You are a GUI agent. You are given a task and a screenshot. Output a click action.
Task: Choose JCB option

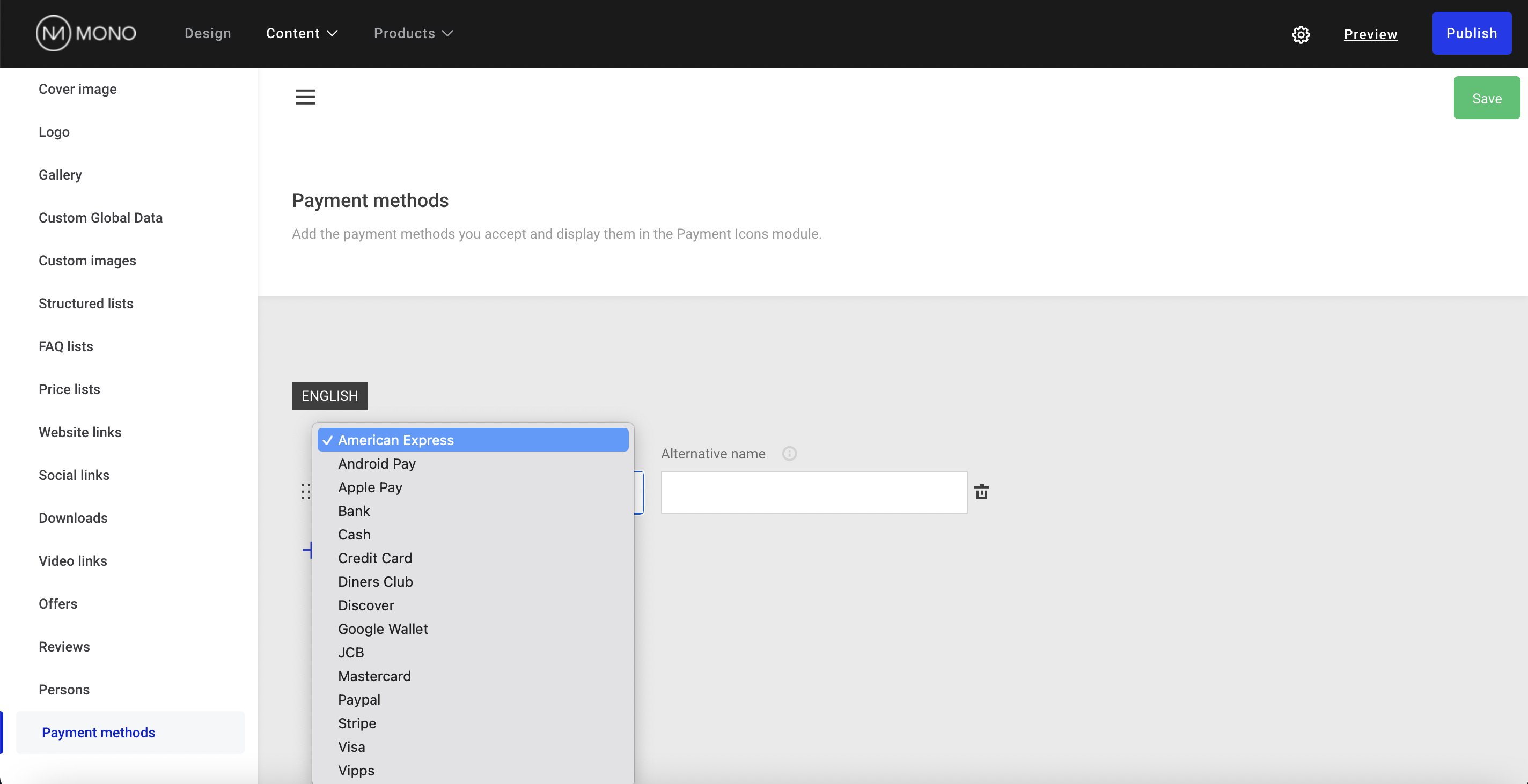473,652
